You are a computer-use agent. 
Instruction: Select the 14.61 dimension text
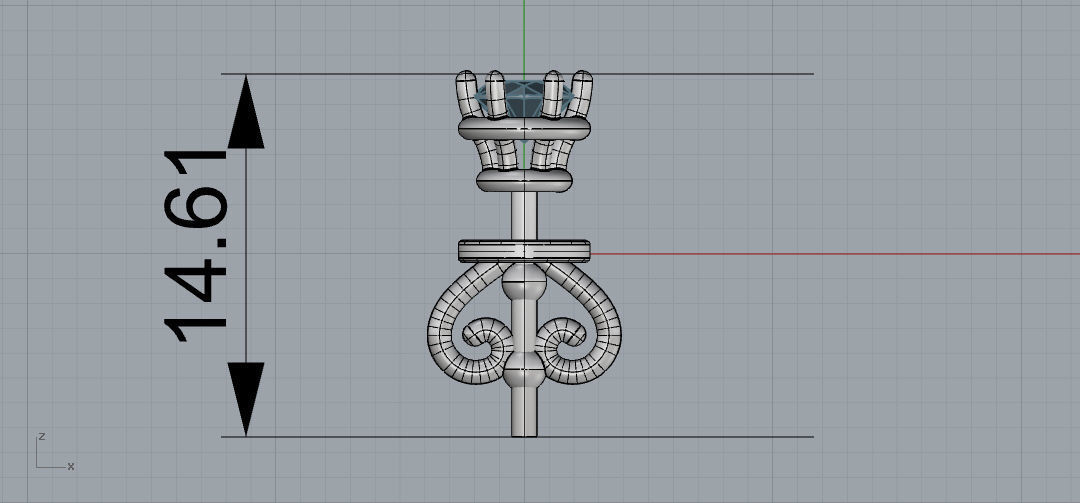195,246
